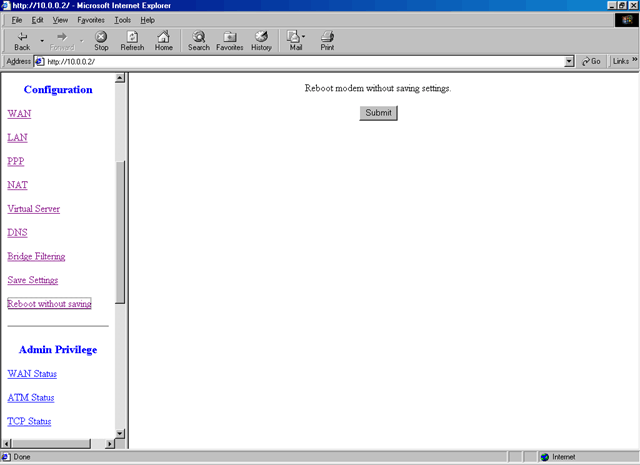The height and width of the screenshot is (465, 640).
Task: Open the Bridge Filtering link
Action: pyautogui.click(x=36, y=256)
